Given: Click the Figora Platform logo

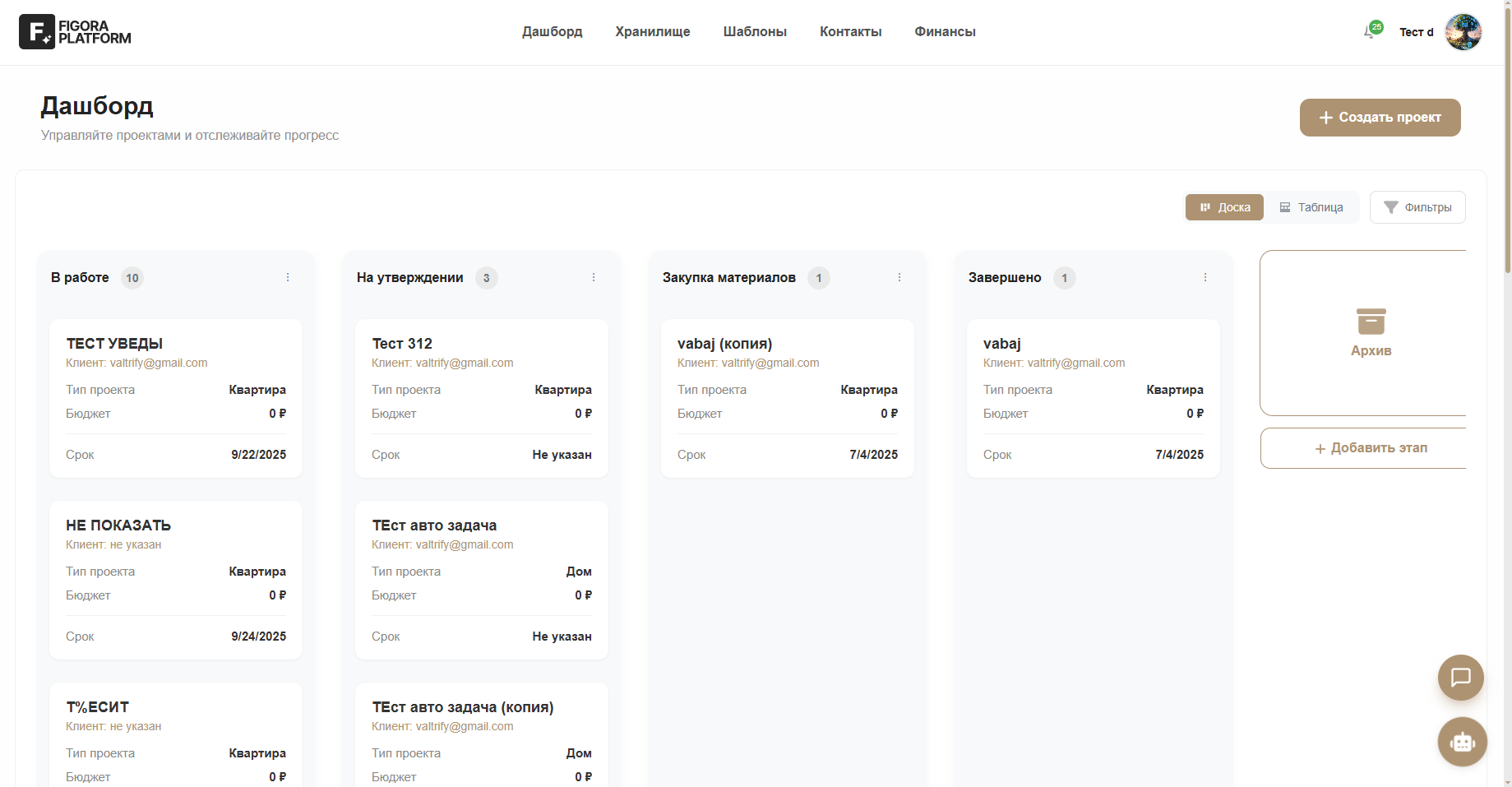Looking at the screenshot, I should (75, 32).
